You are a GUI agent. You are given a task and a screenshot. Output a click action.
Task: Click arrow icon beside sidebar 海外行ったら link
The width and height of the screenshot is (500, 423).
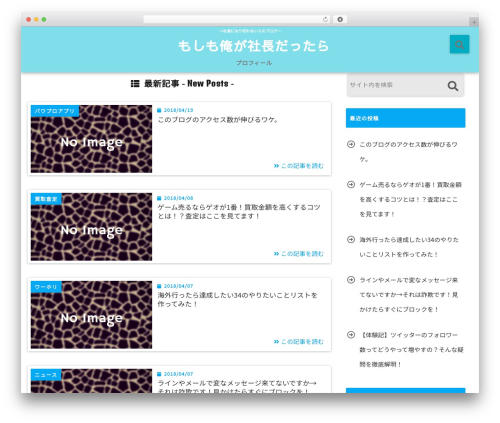[351, 239]
